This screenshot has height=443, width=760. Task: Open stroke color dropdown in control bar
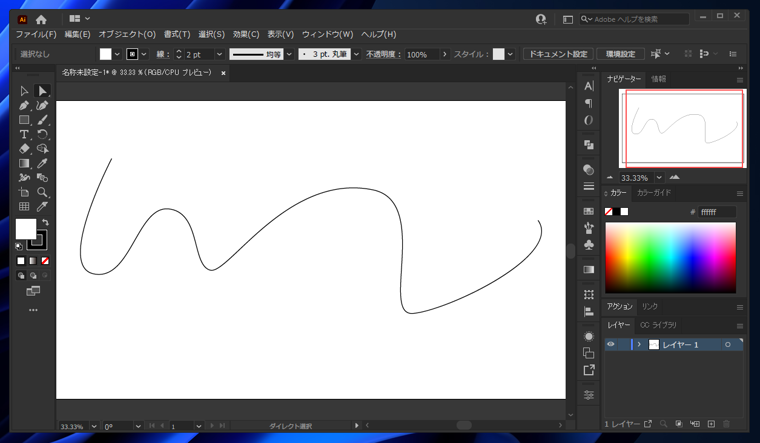[144, 54]
